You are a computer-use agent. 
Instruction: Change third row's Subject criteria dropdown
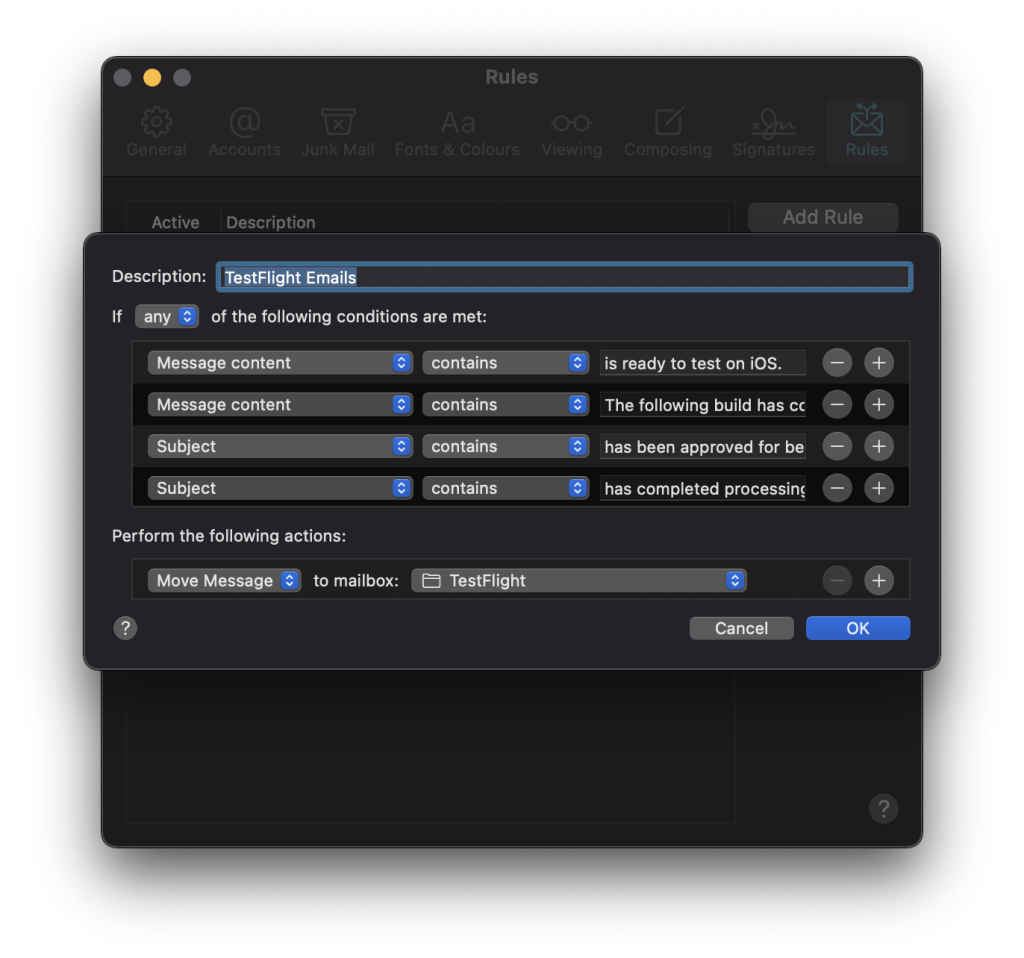click(x=280, y=447)
